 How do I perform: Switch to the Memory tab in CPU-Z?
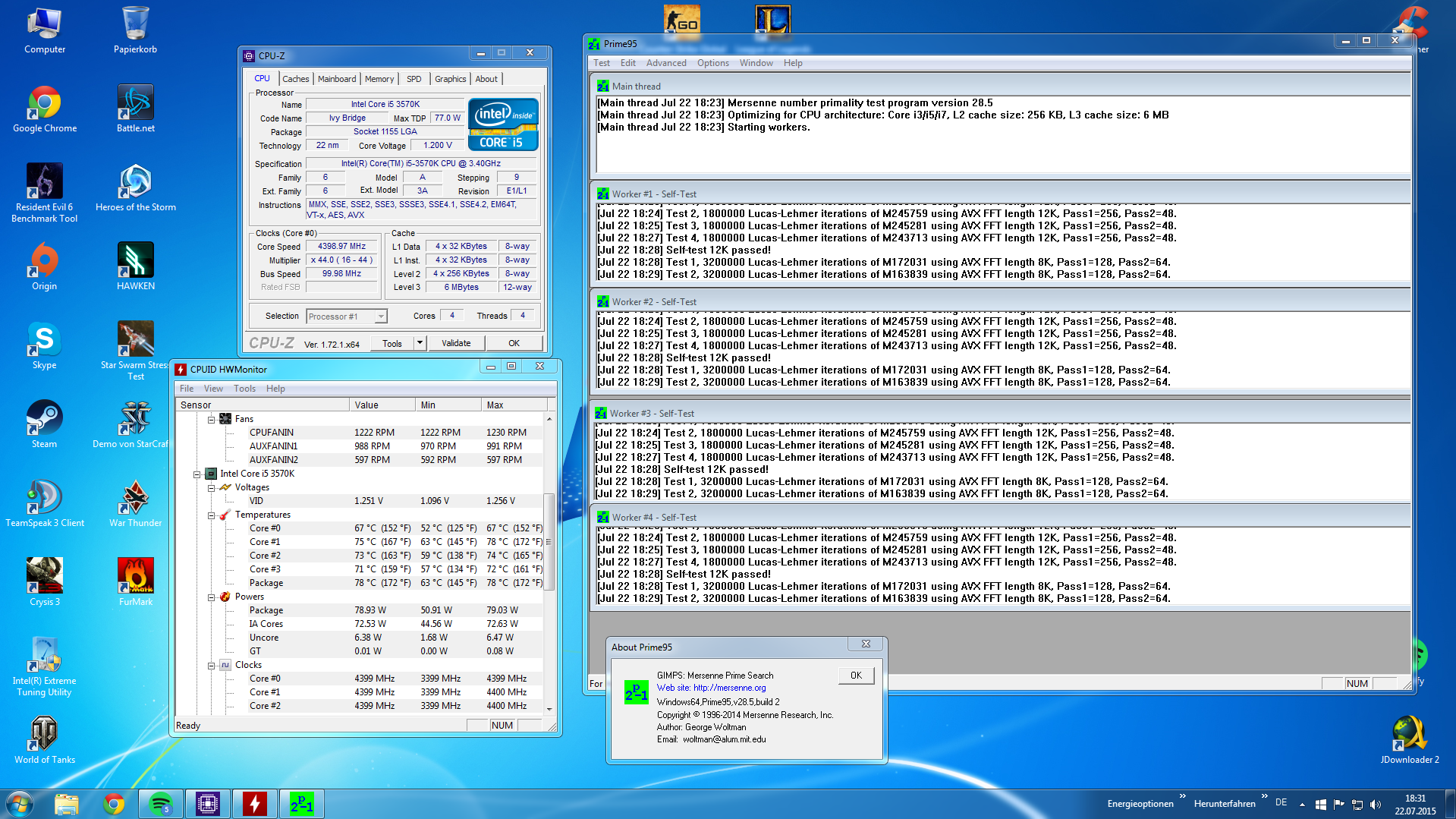tap(379, 79)
